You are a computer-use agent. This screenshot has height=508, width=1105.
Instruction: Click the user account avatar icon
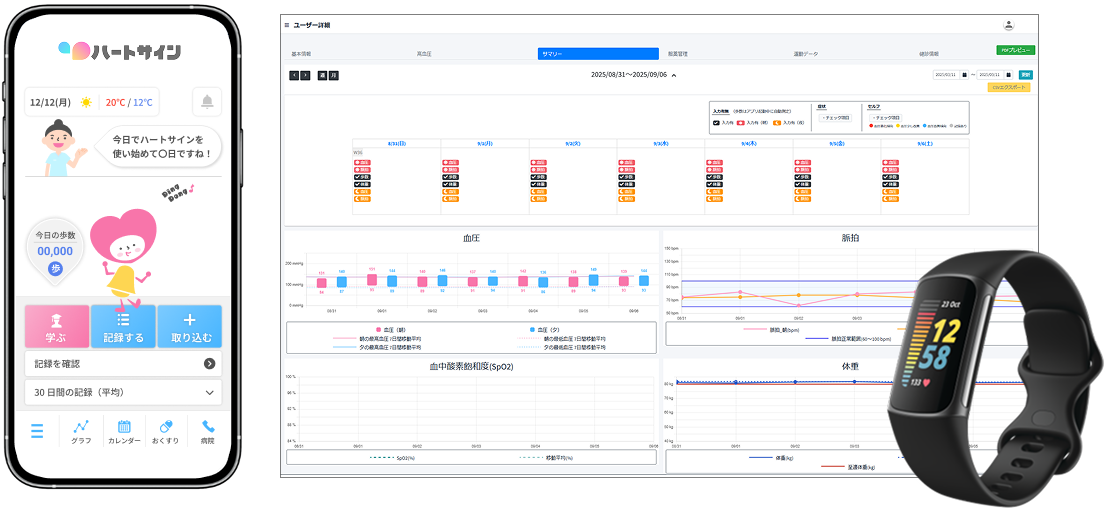point(1008,25)
